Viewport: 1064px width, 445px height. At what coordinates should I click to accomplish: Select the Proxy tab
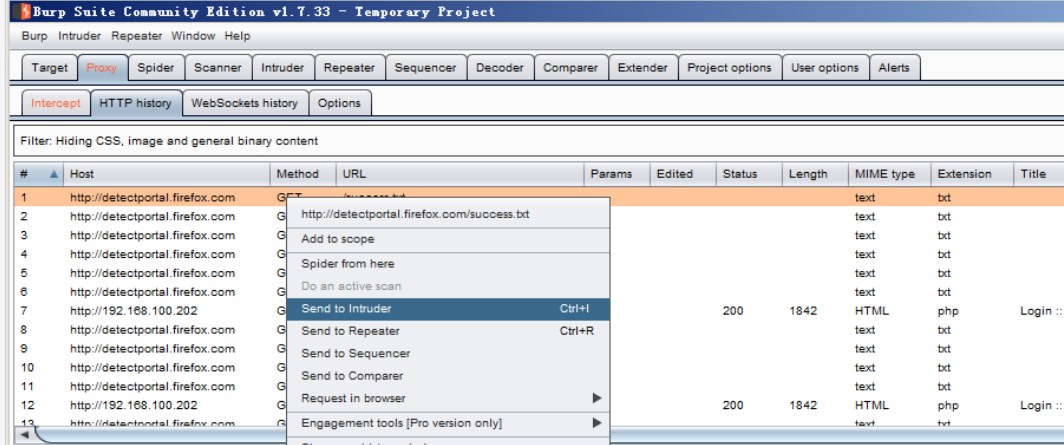[x=102, y=68]
